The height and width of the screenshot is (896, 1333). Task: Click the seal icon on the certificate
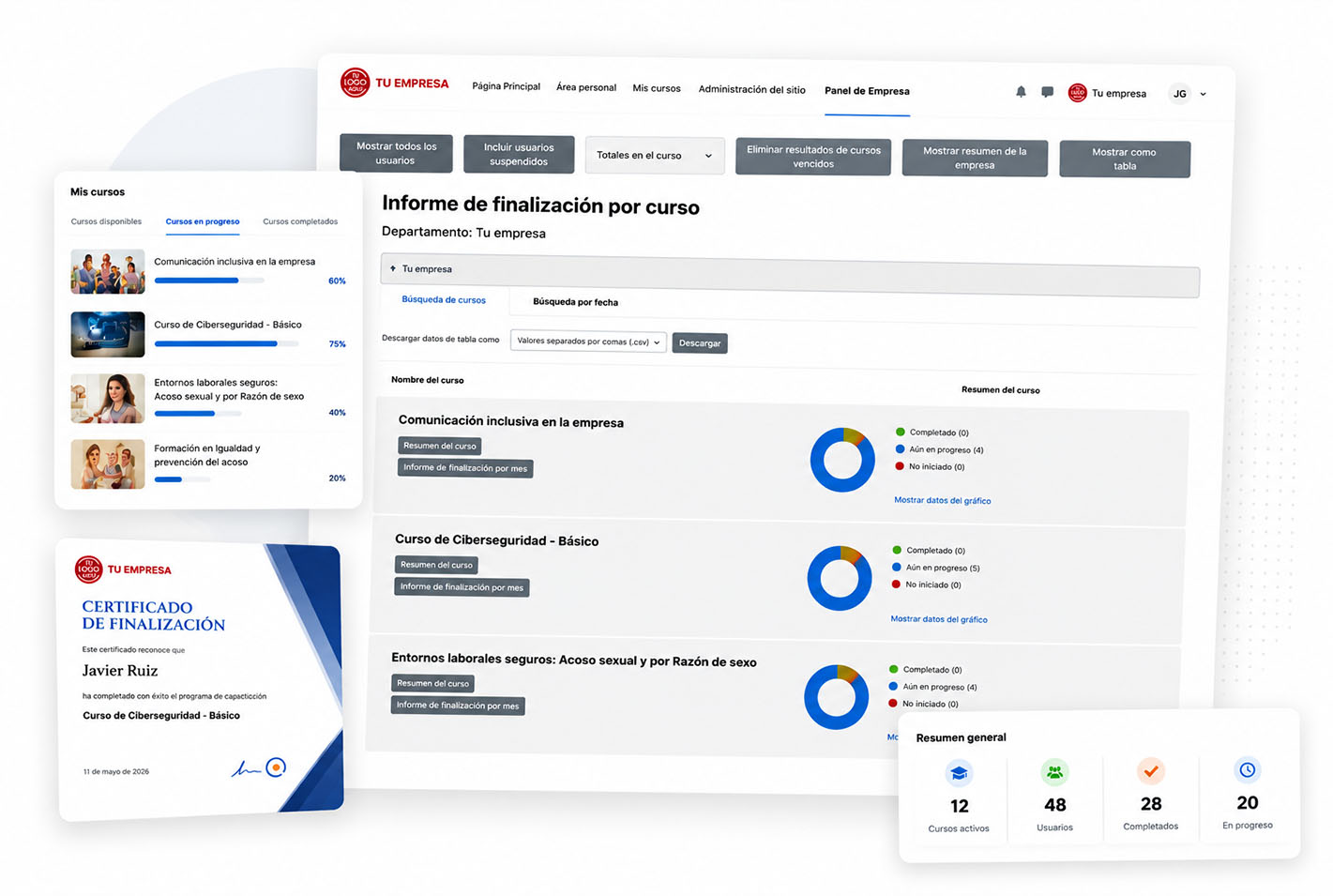276,767
